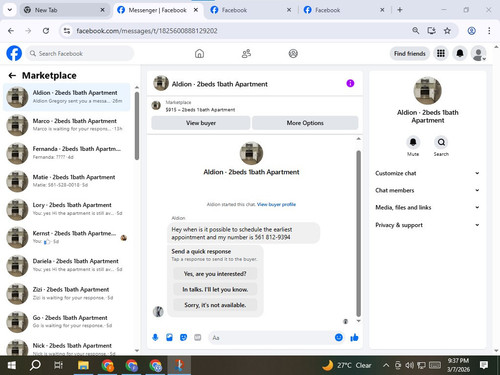This screenshot has width=500, height=375.
Task: Send a thumbs-up like
Action: (354, 338)
